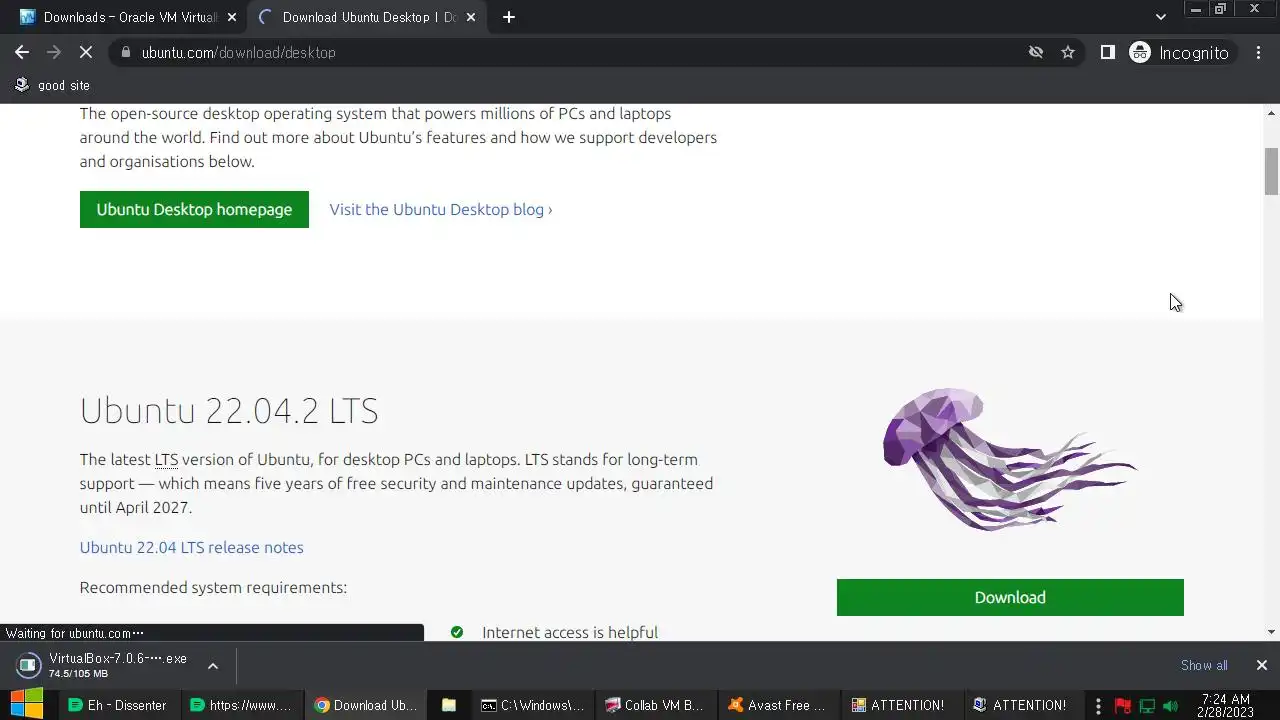
Task: Switch to the 'Eh - Dissenter' taskbar window
Action: click(x=118, y=705)
